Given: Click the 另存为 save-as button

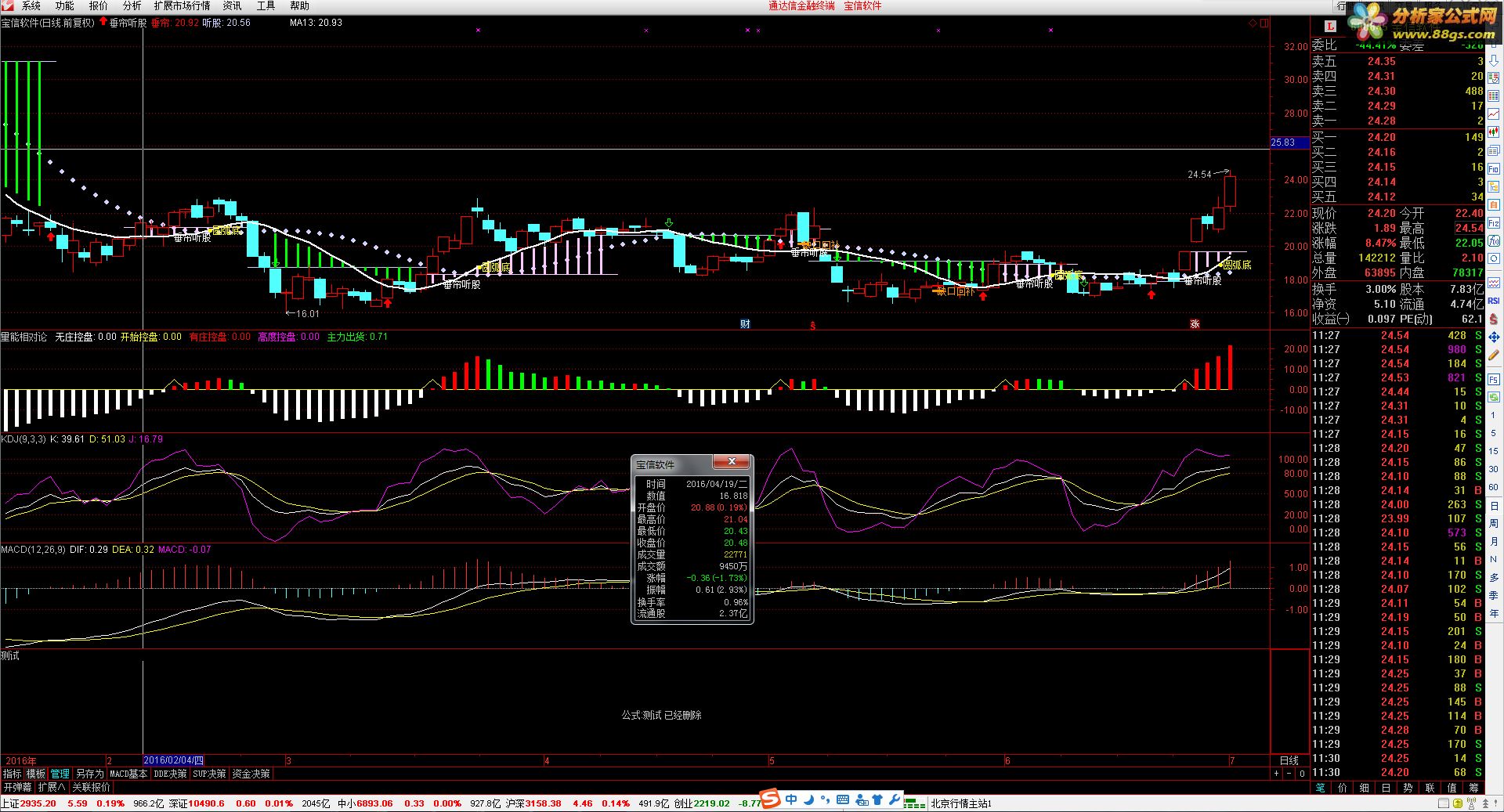Looking at the screenshot, I should [x=89, y=774].
